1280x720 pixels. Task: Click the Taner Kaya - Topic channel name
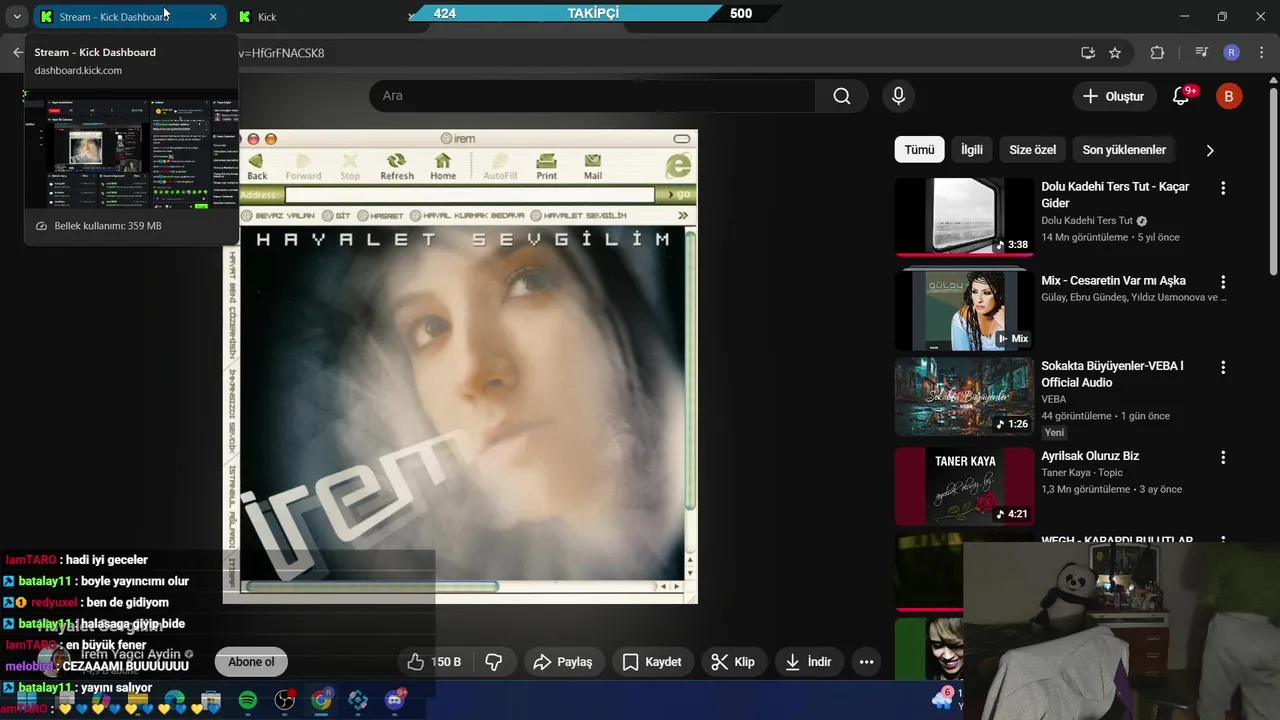(x=1082, y=473)
